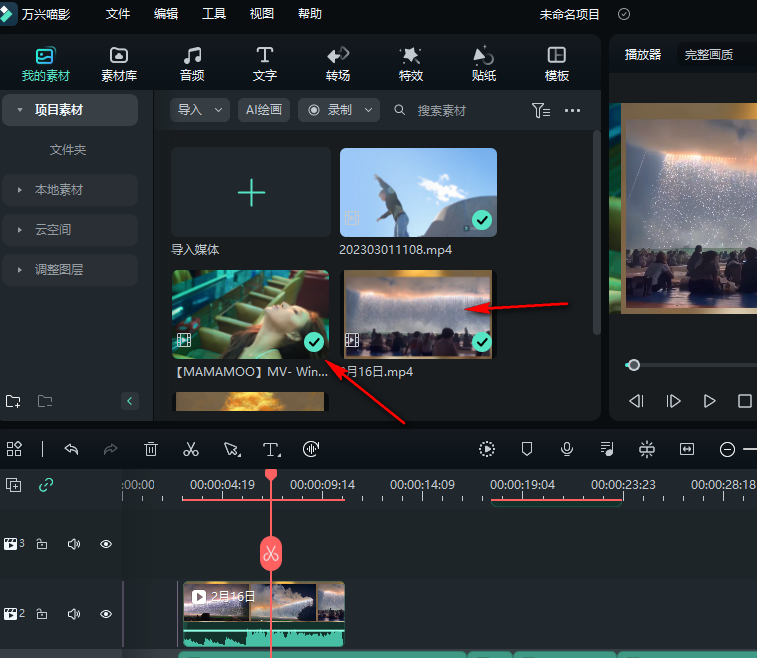The width and height of the screenshot is (757, 658).
Task: Click the project save status icon
Action: coord(624,14)
